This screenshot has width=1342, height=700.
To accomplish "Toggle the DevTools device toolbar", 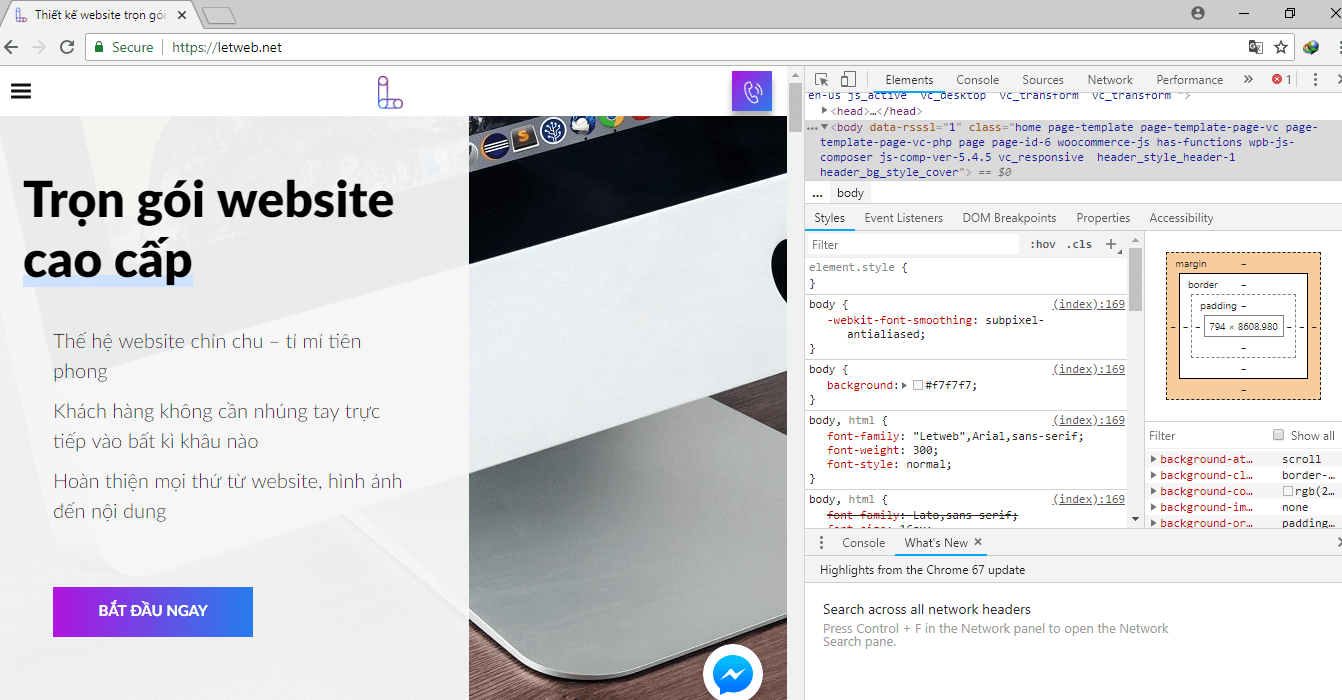I will 848,80.
